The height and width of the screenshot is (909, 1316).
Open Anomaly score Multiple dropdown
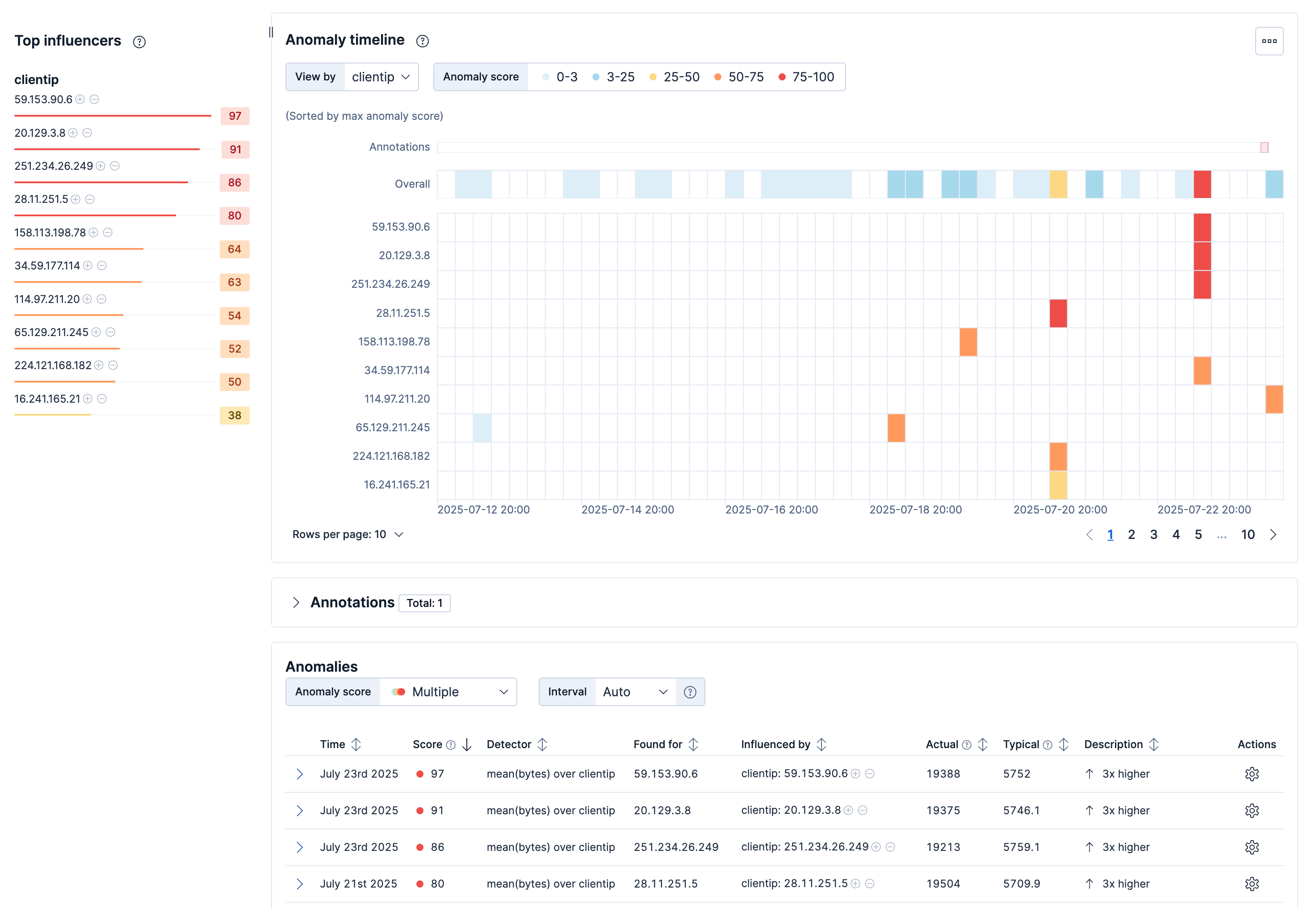pos(448,692)
